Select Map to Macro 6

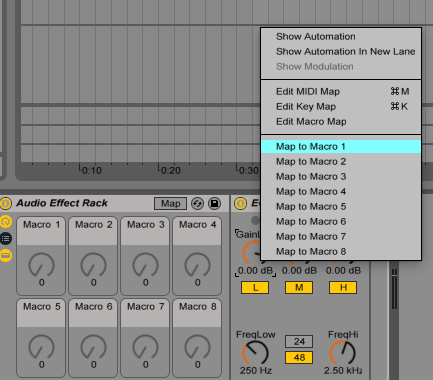(341, 222)
